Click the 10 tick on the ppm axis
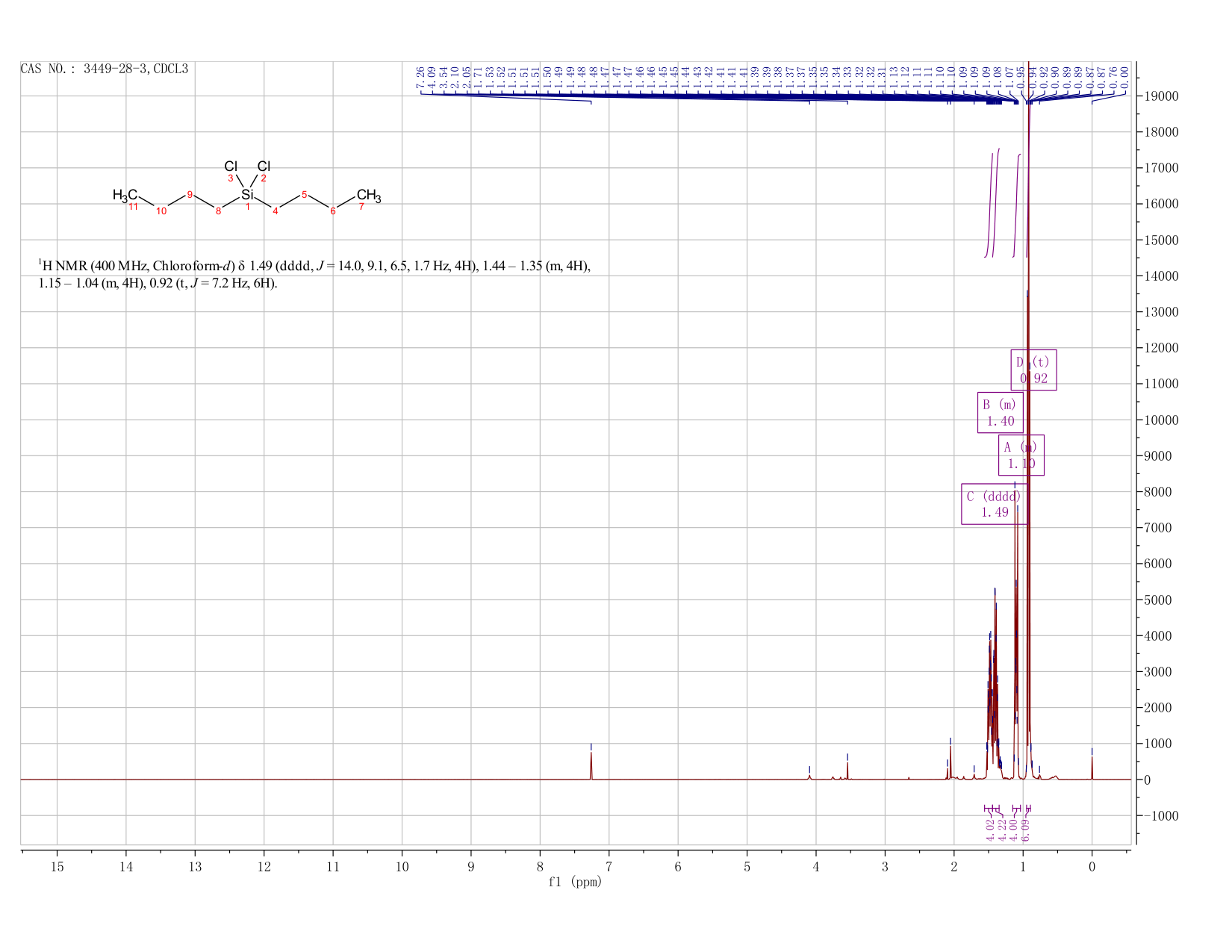 point(402,867)
